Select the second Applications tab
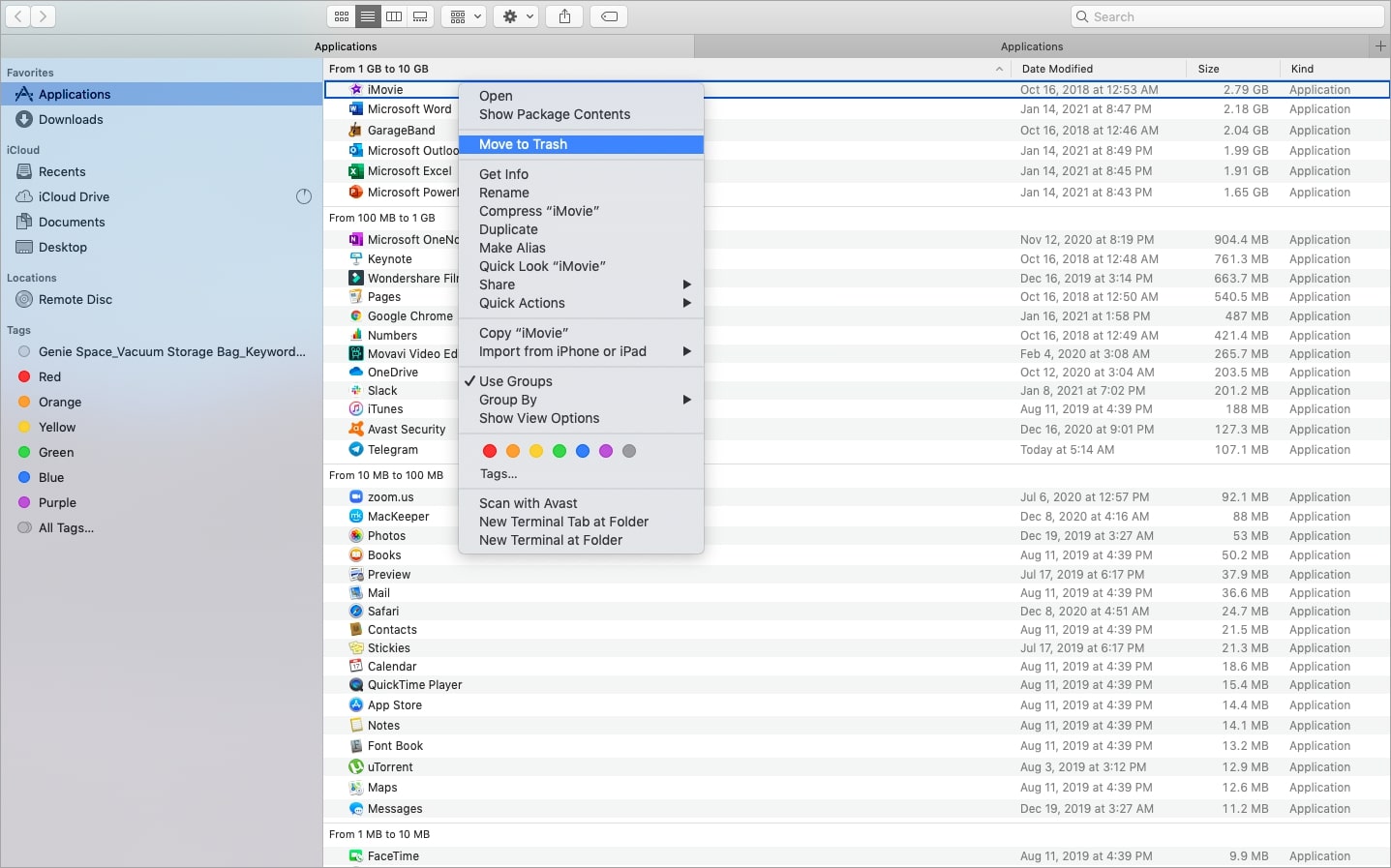The image size is (1391, 868). [1032, 46]
